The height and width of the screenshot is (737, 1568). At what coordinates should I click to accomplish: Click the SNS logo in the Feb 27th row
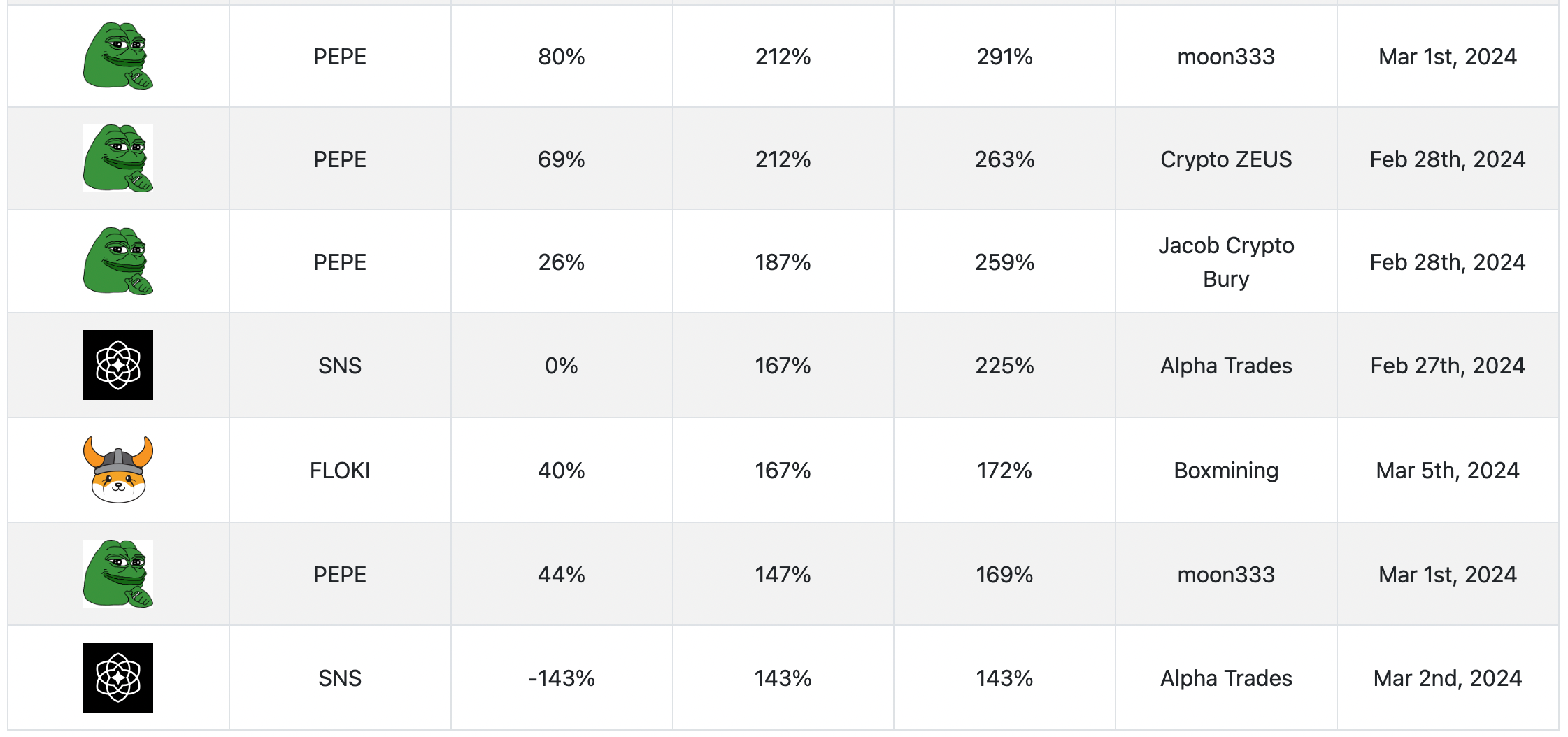pyautogui.click(x=118, y=365)
